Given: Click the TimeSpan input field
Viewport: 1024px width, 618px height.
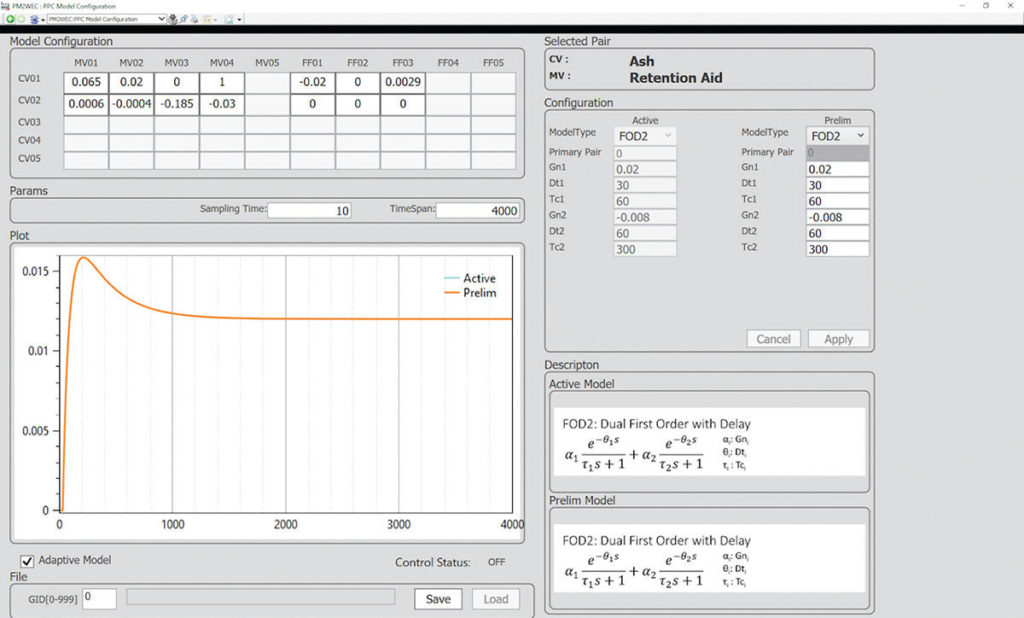Looking at the screenshot, I should click(x=477, y=210).
